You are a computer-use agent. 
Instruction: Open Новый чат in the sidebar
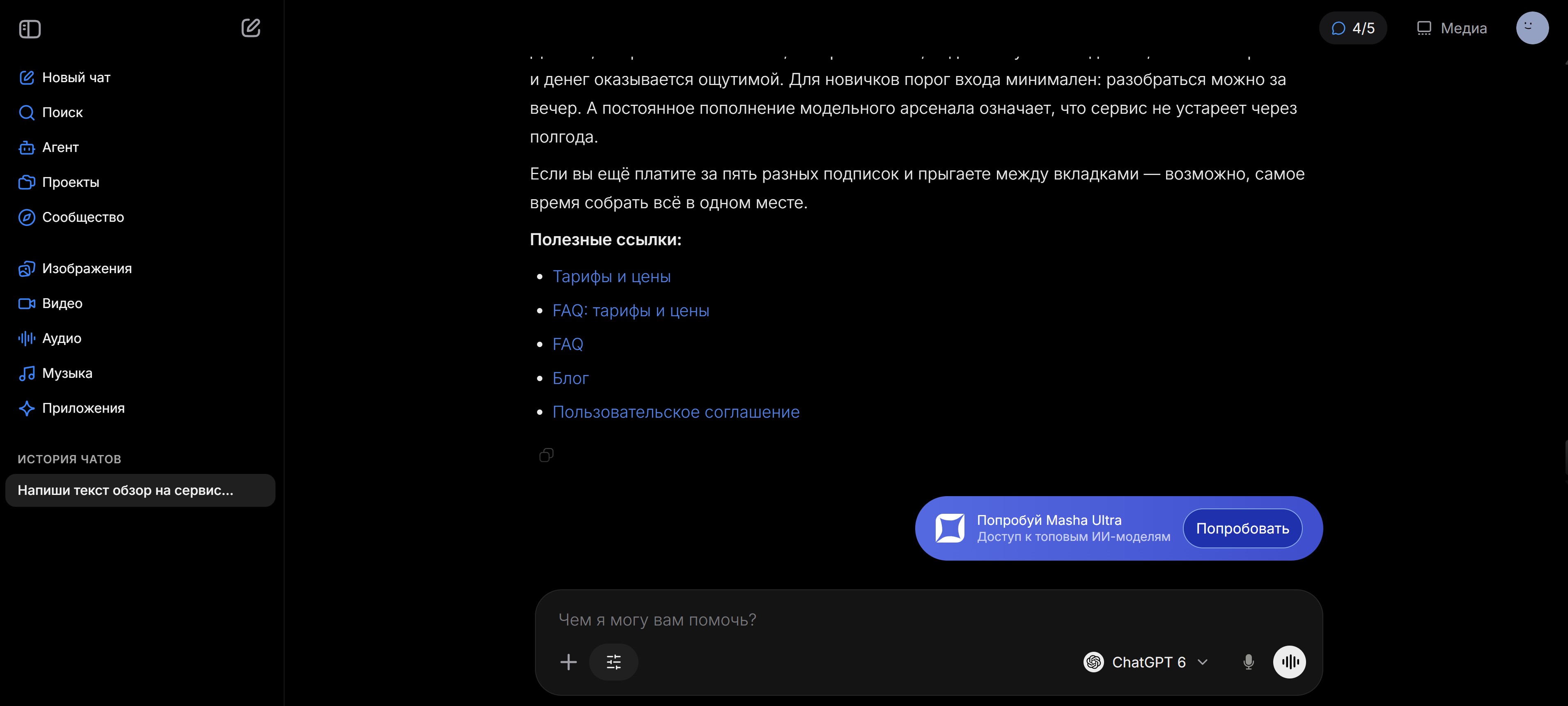[64, 78]
